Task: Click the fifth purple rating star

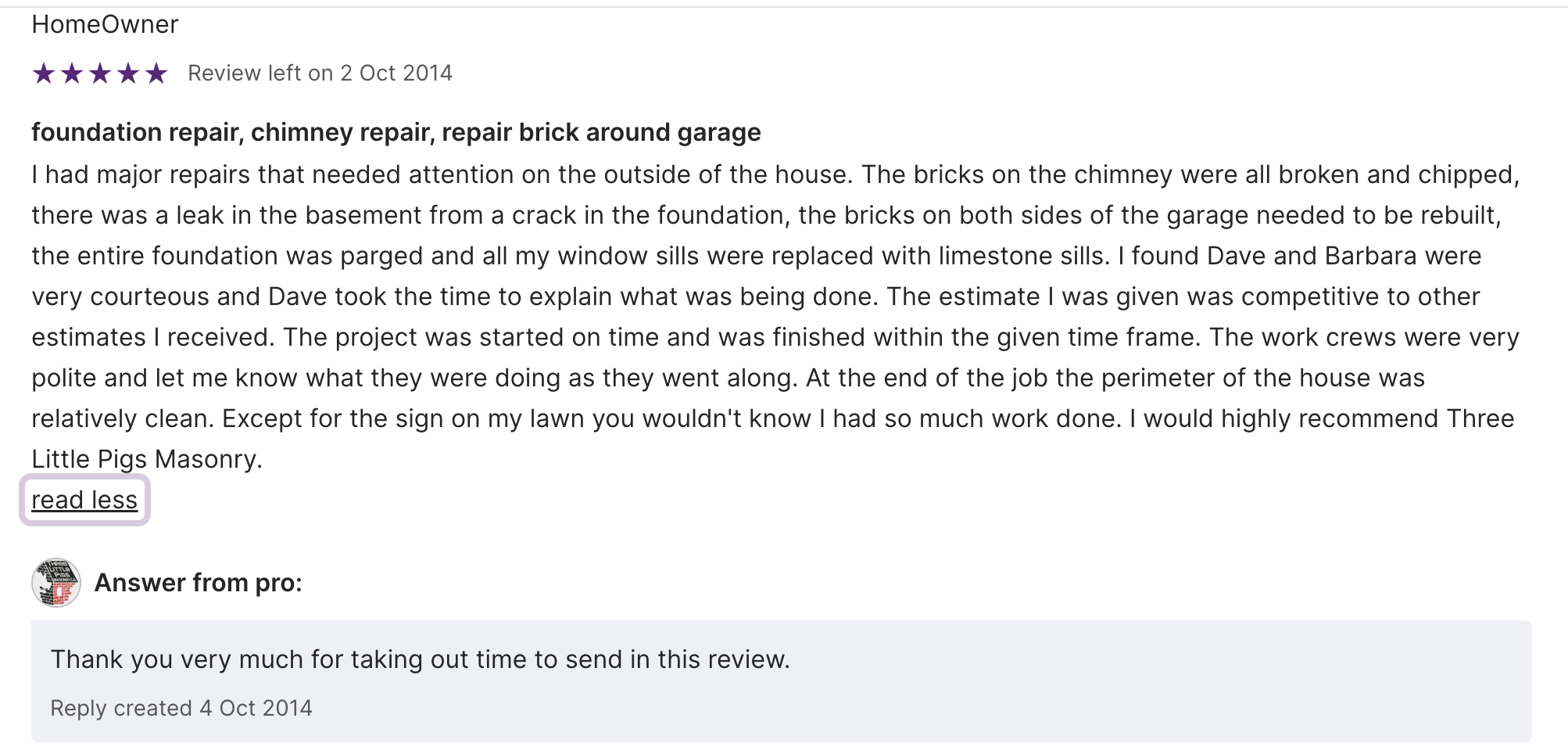Action: point(156,74)
